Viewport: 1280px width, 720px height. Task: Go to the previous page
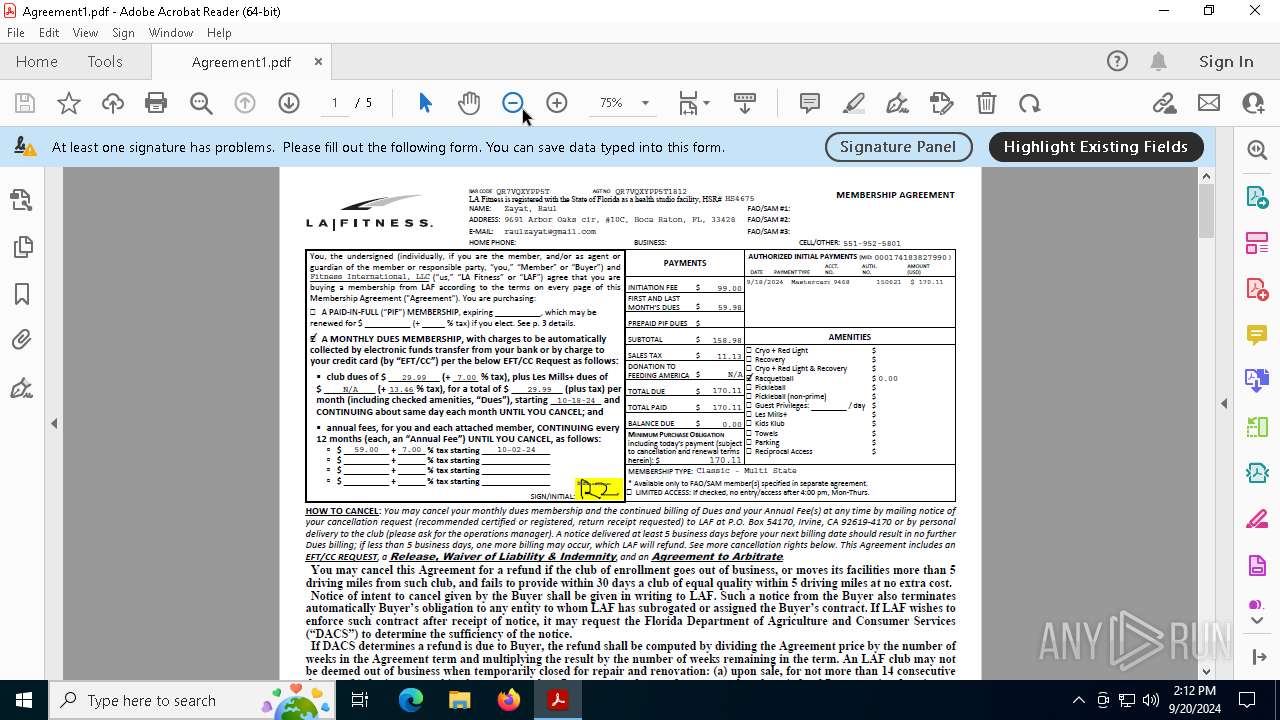[245, 103]
